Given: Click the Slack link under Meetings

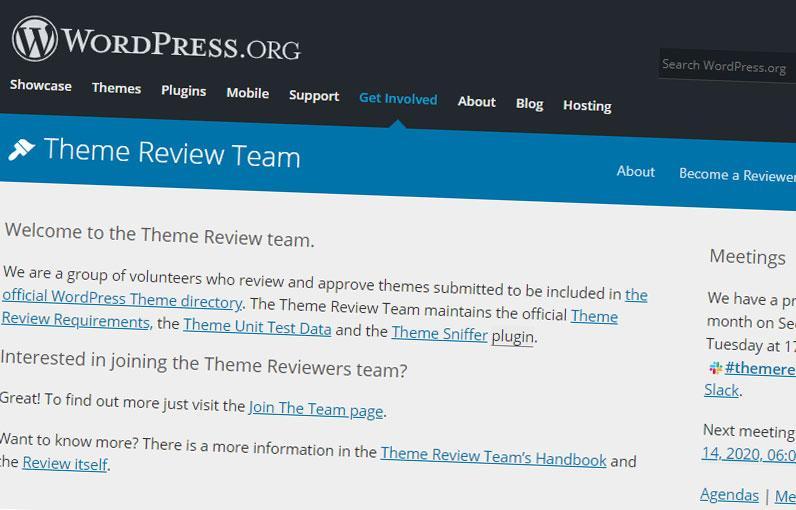Looking at the screenshot, I should click(721, 390).
